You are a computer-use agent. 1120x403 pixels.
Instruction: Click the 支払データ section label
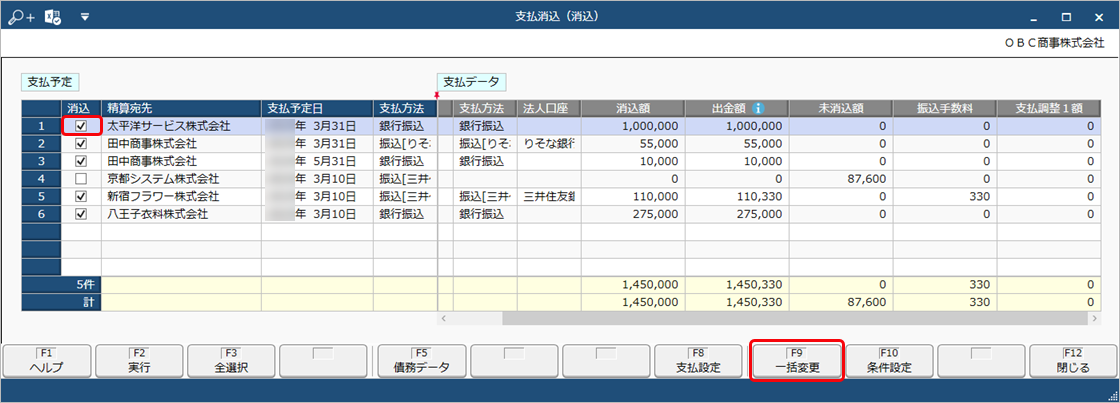click(471, 81)
